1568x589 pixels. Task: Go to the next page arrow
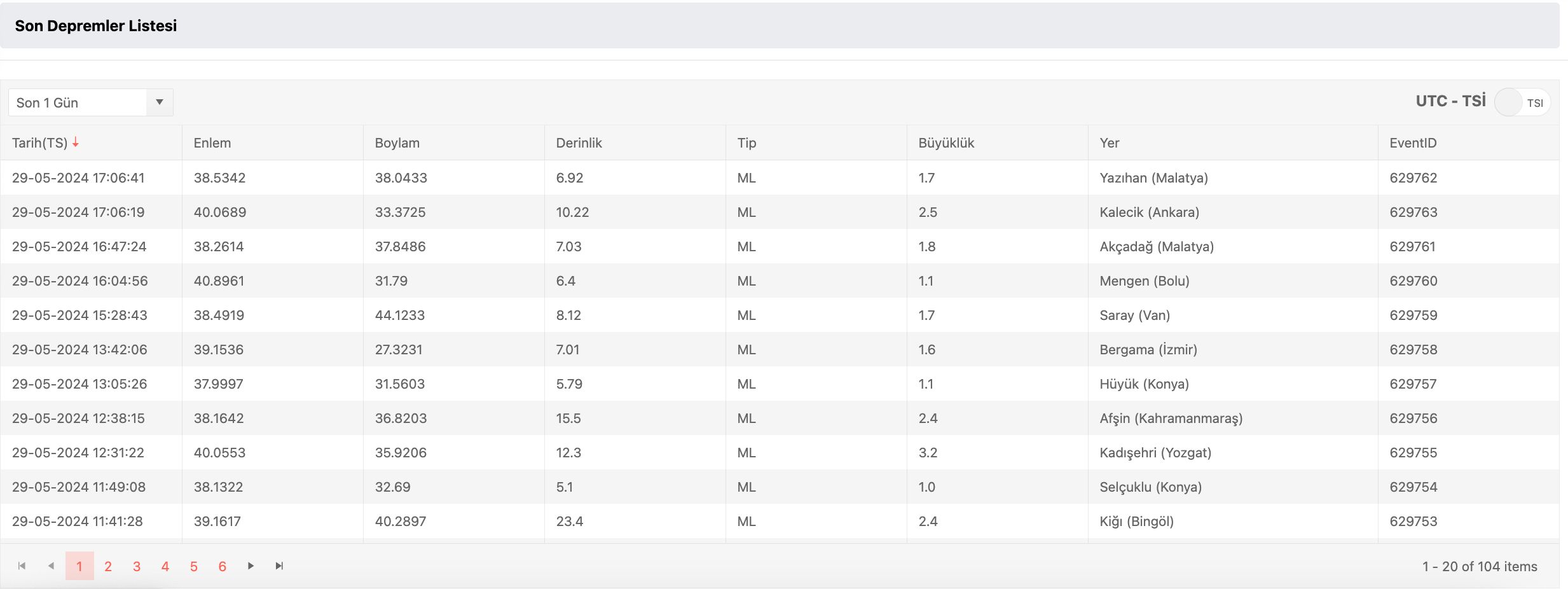[x=251, y=566]
